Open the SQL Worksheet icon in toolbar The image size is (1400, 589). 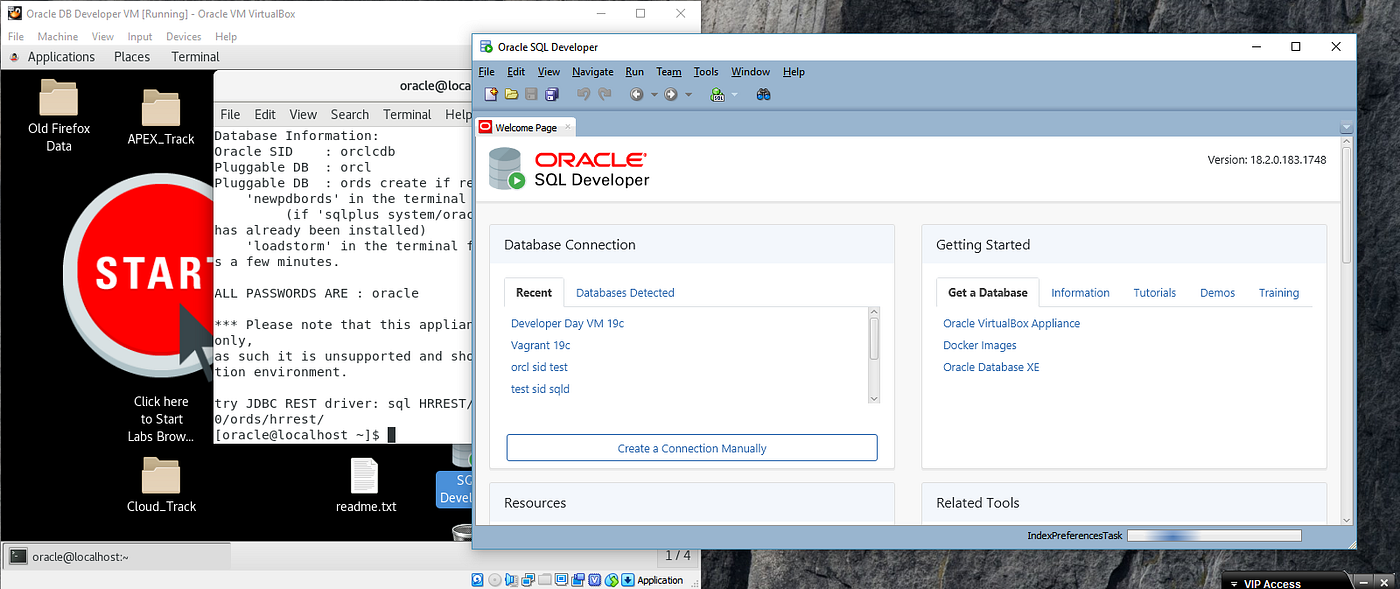(717, 94)
